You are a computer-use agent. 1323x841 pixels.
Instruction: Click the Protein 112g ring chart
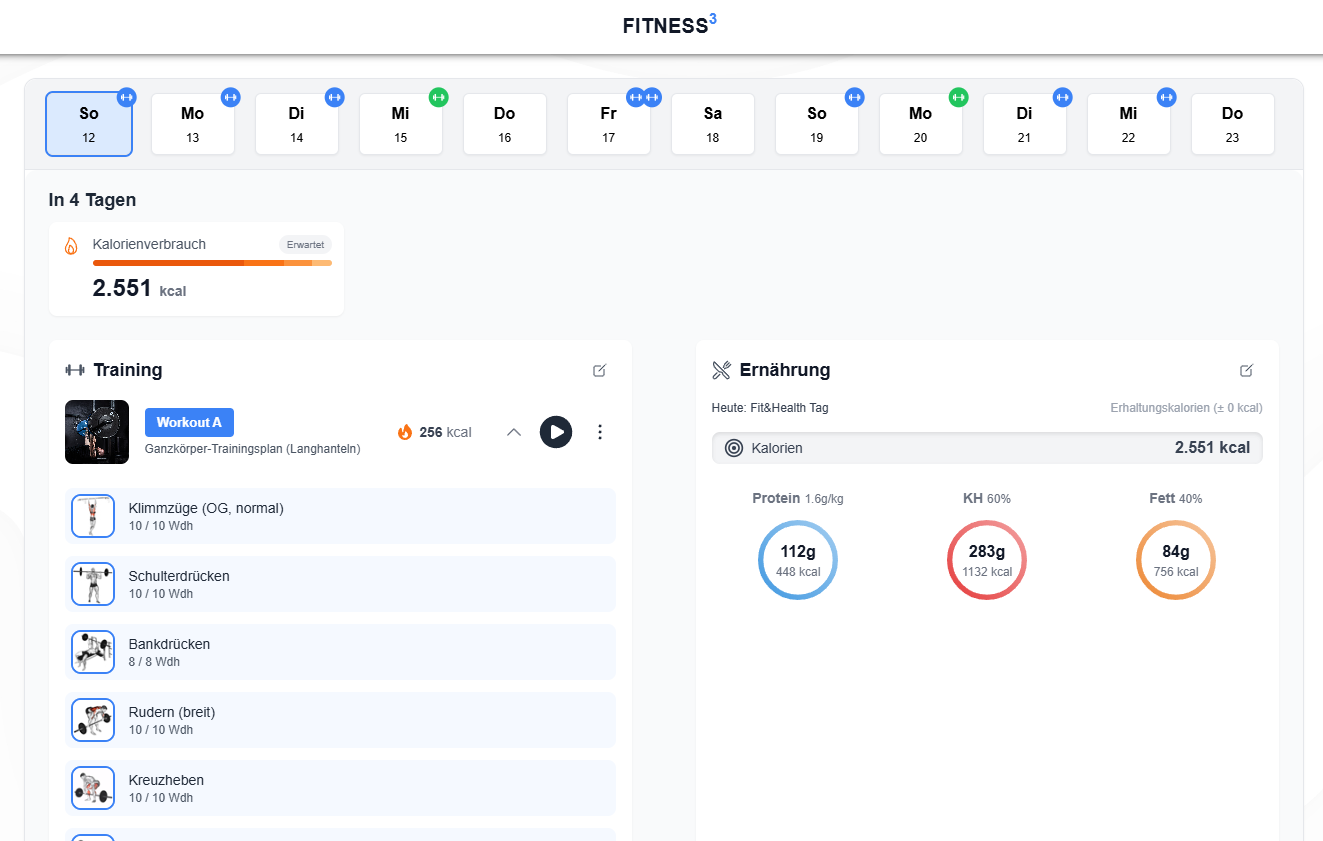[x=797, y=560]
